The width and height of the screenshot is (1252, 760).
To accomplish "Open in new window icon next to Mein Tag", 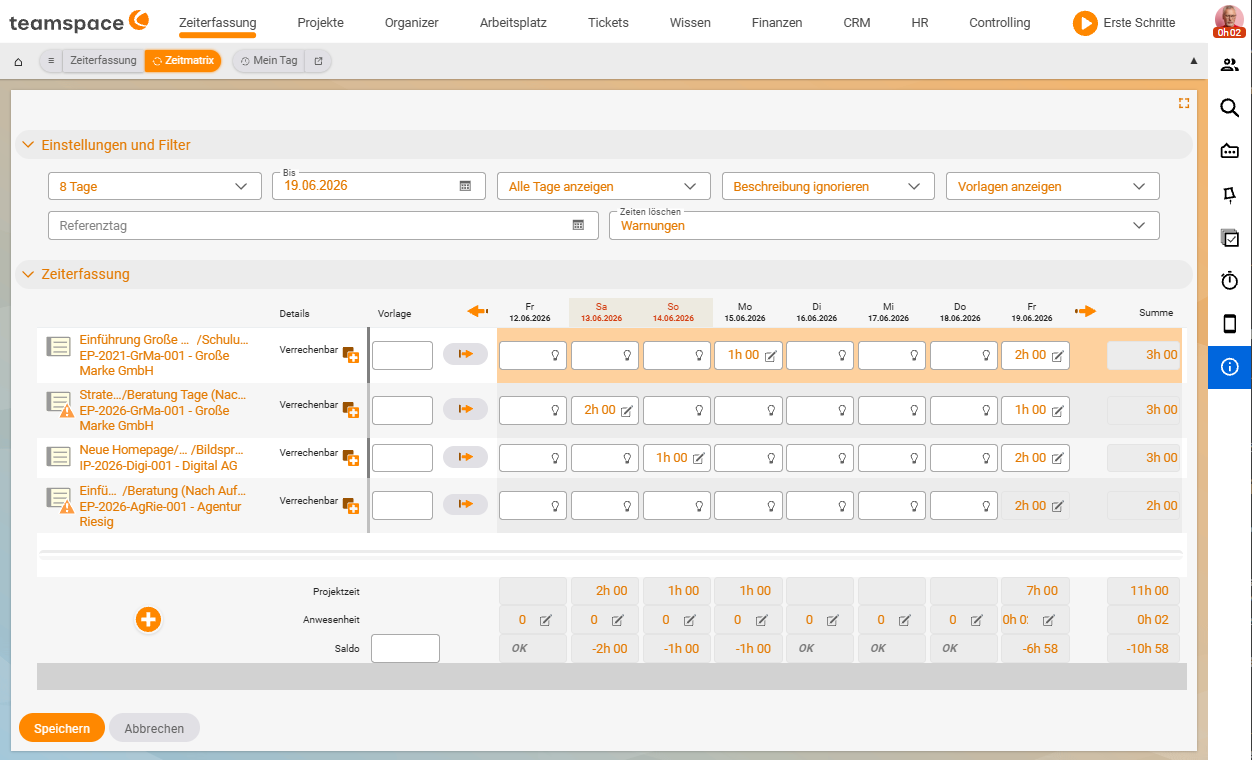I will (x=318, y=61).
